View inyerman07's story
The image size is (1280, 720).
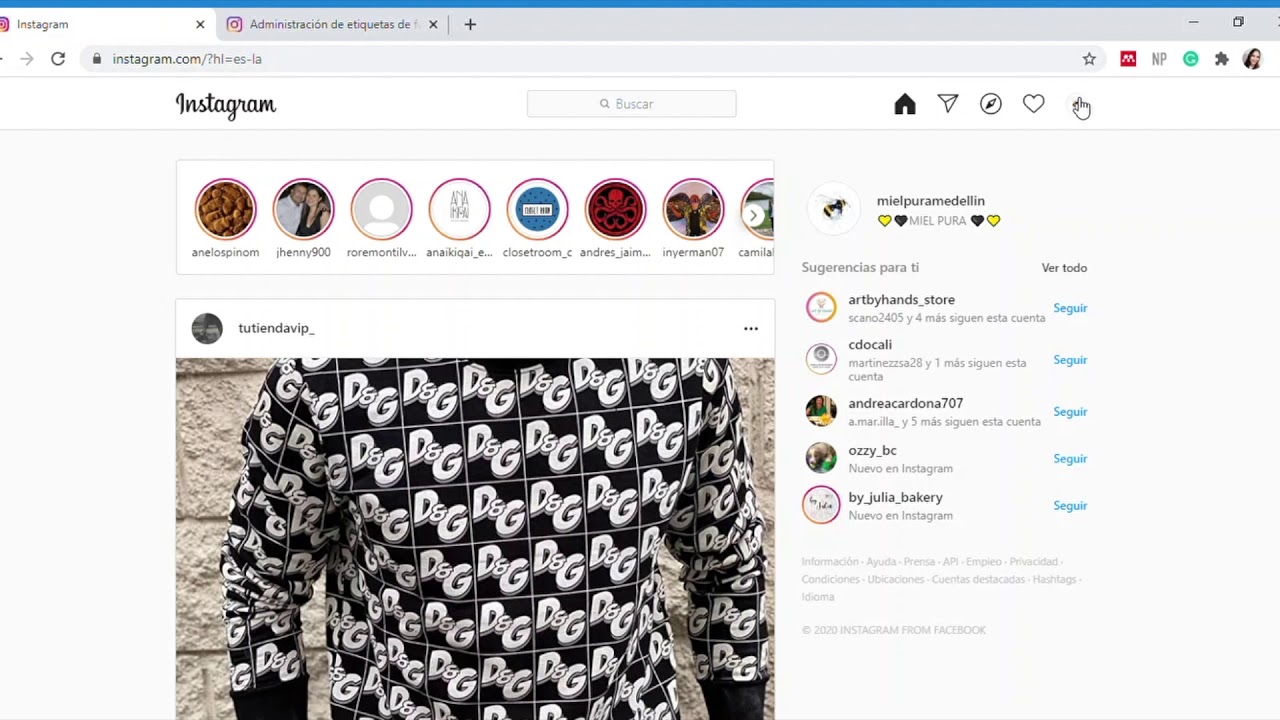(x=693, y=209)
